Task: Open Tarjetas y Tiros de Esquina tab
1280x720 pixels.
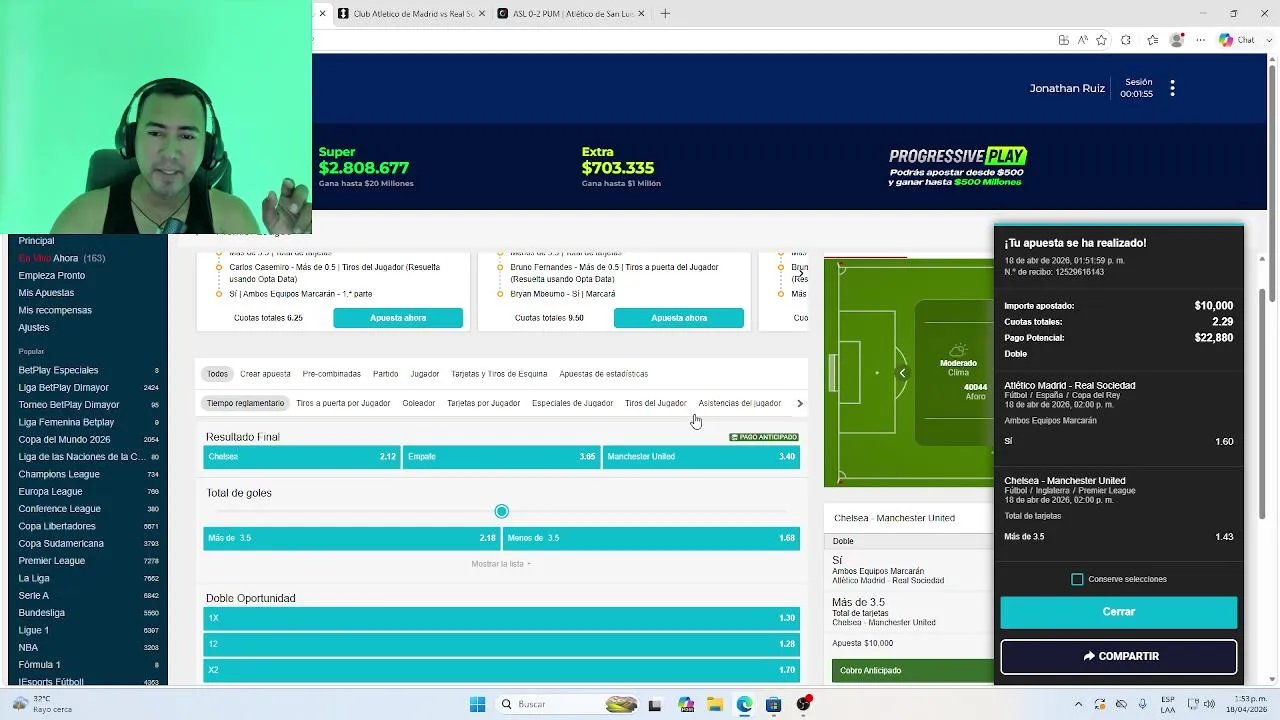Action: (499, 374)
